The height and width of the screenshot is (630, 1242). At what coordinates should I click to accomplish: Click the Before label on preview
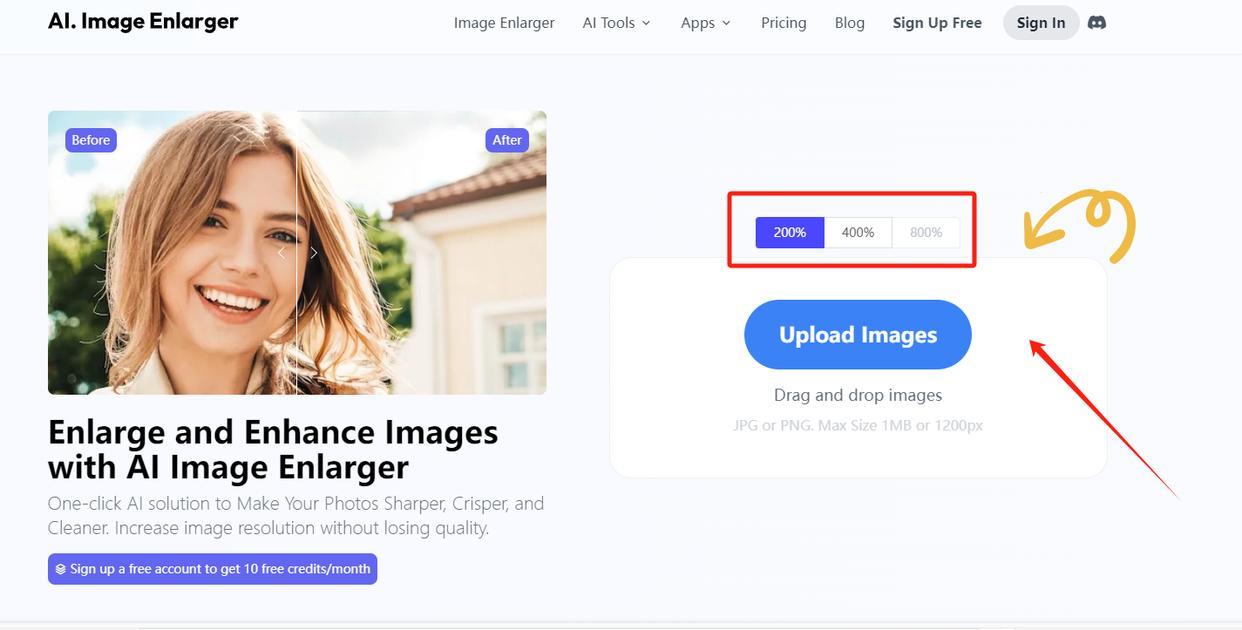pos(91,140)
